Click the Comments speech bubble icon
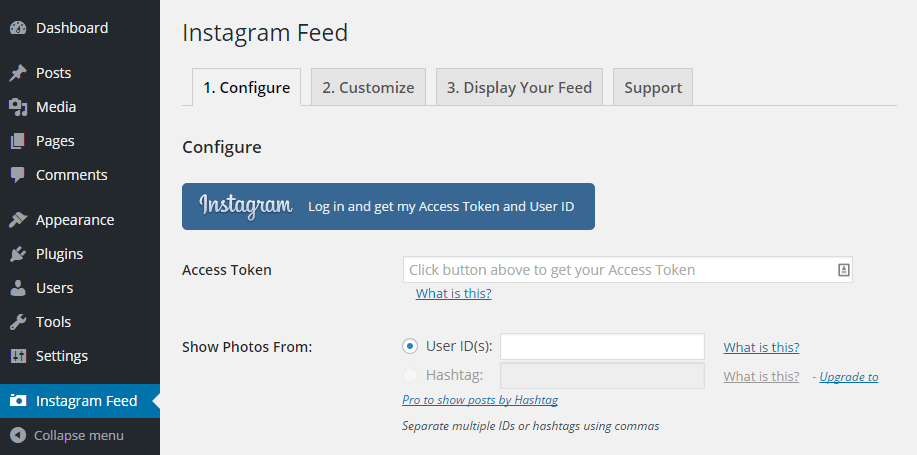Viewport: 917px width, 455px height. 18,175
